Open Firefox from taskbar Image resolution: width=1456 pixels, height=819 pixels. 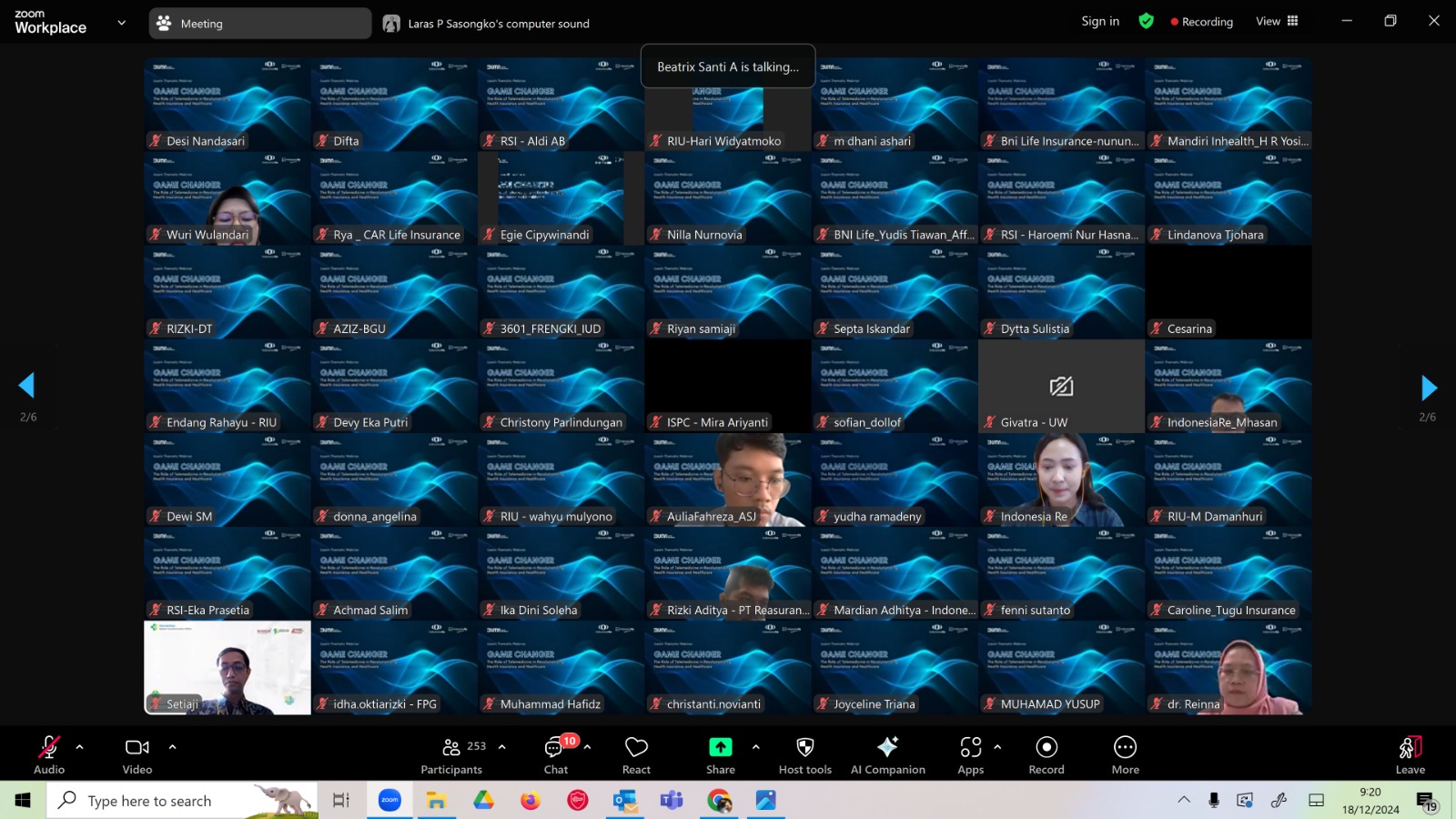[x=531, y=801]
